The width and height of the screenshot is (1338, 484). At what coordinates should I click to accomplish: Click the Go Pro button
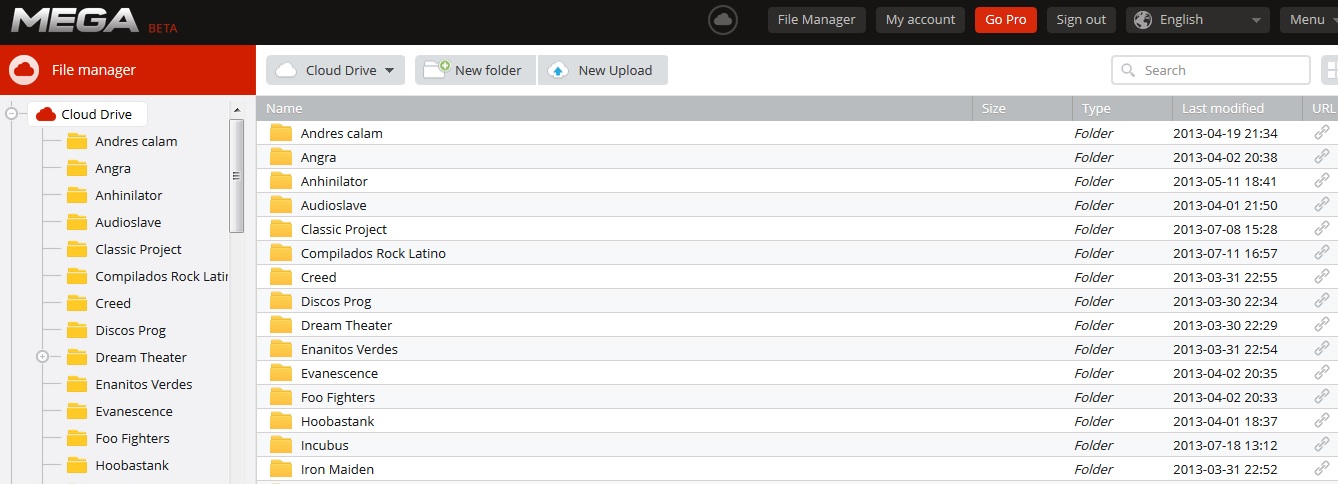(x=1006, y=20)
